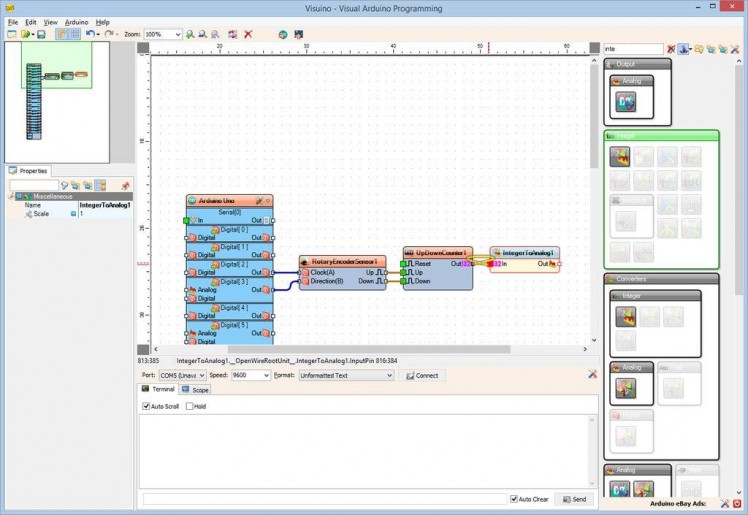Uncheck the Auto Scroll checkbox
748x515 pixels.
coord(146,406)
